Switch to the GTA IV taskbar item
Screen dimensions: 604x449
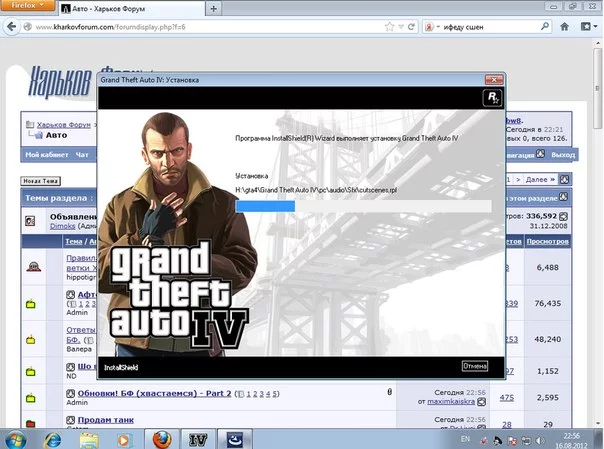198,439
